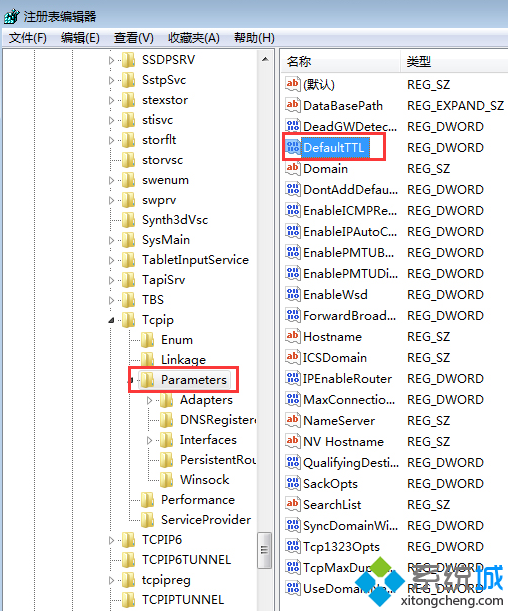This screenshot has width=508, height=611.
Task: Select the Enum folder icon
Action: point(147,340)
